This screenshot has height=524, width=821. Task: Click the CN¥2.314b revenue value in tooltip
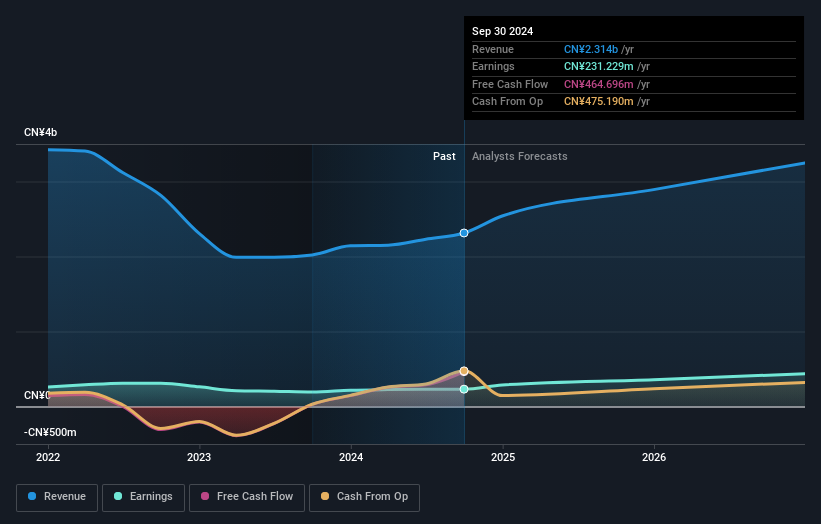point(591,49)
